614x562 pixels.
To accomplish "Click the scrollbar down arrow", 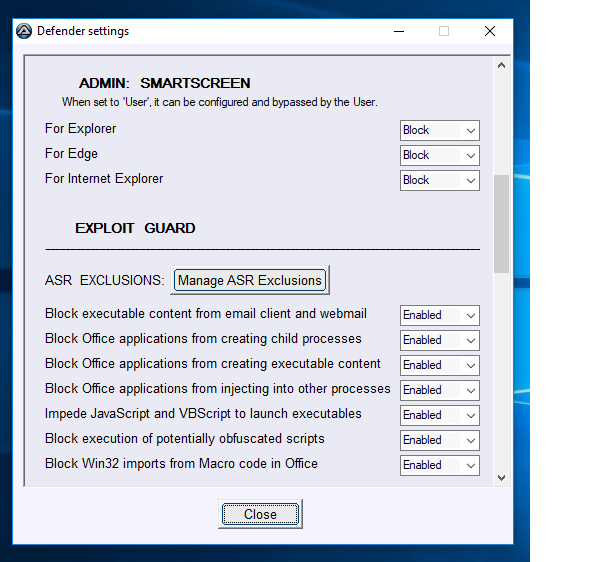I will pos(501,477).
